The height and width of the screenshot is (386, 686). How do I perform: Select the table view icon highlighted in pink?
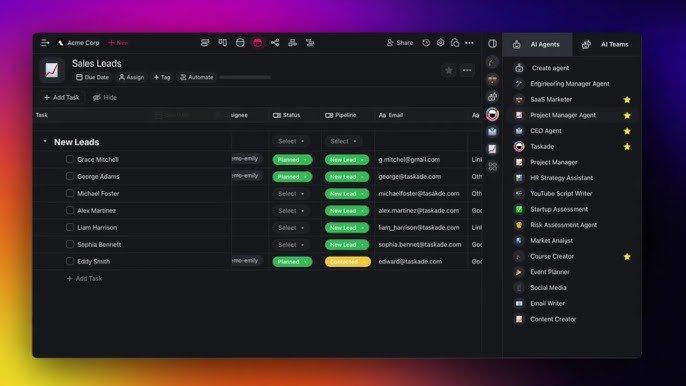click(258, 43)
